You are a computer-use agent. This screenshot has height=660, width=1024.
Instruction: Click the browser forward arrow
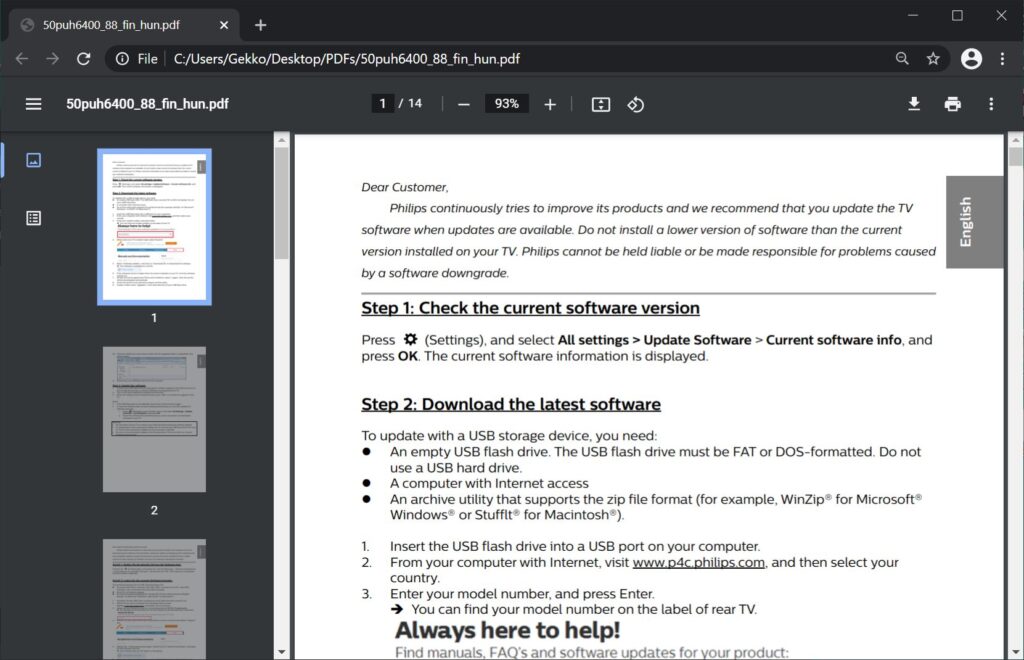52,59
